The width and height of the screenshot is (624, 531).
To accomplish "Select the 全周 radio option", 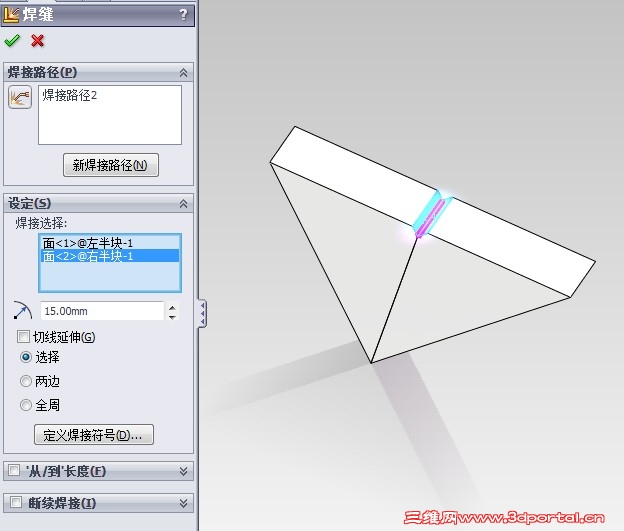I will 26,405.
